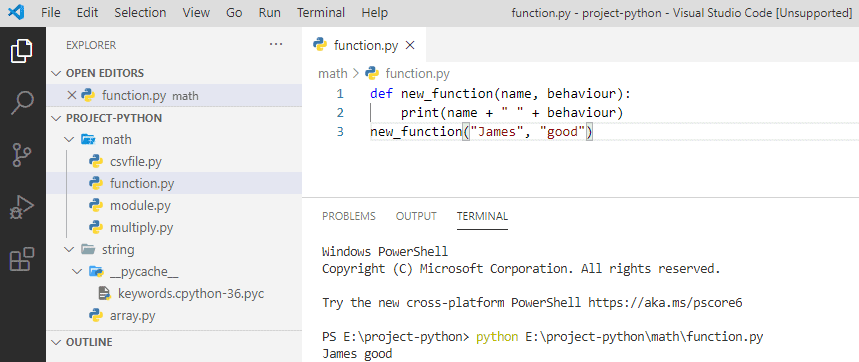
Task: Place cursor on the print statement line
Action: pos(512,113)
